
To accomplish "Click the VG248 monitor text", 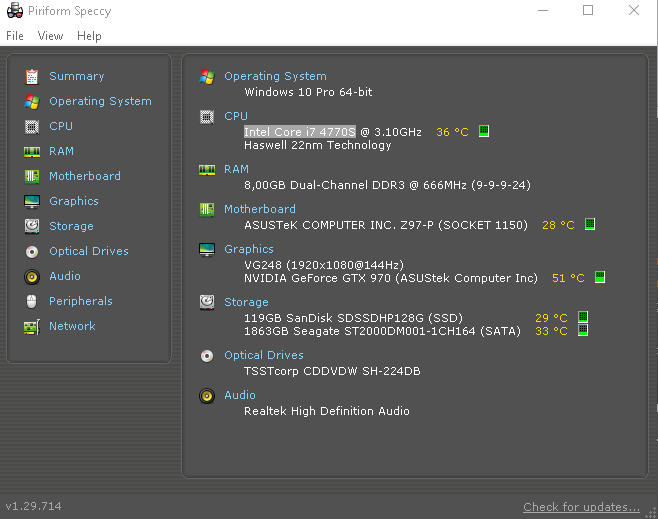I will 324,265.
